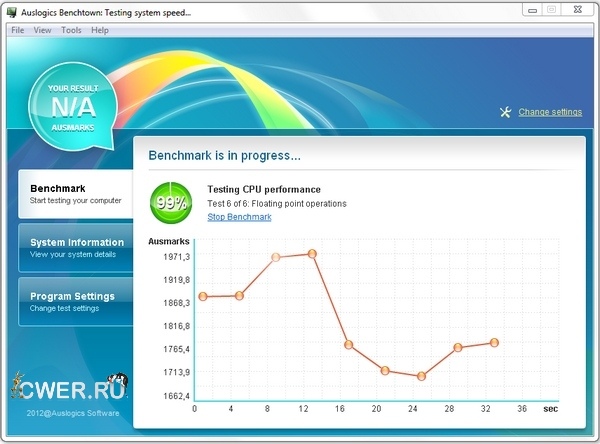Click the green 99% progress circle
Viewport: 600px width, 444px height.
coord(170,202)
